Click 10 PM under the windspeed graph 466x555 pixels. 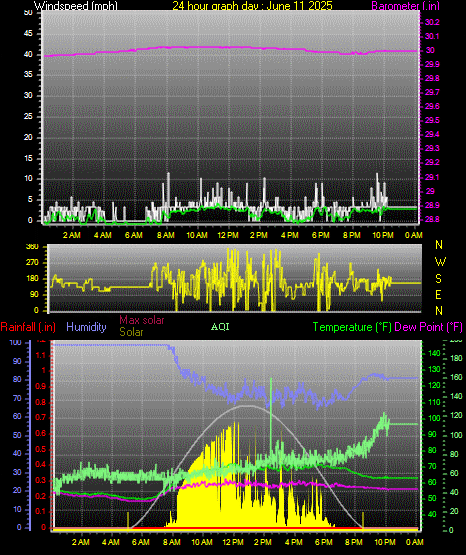point(383,235)
